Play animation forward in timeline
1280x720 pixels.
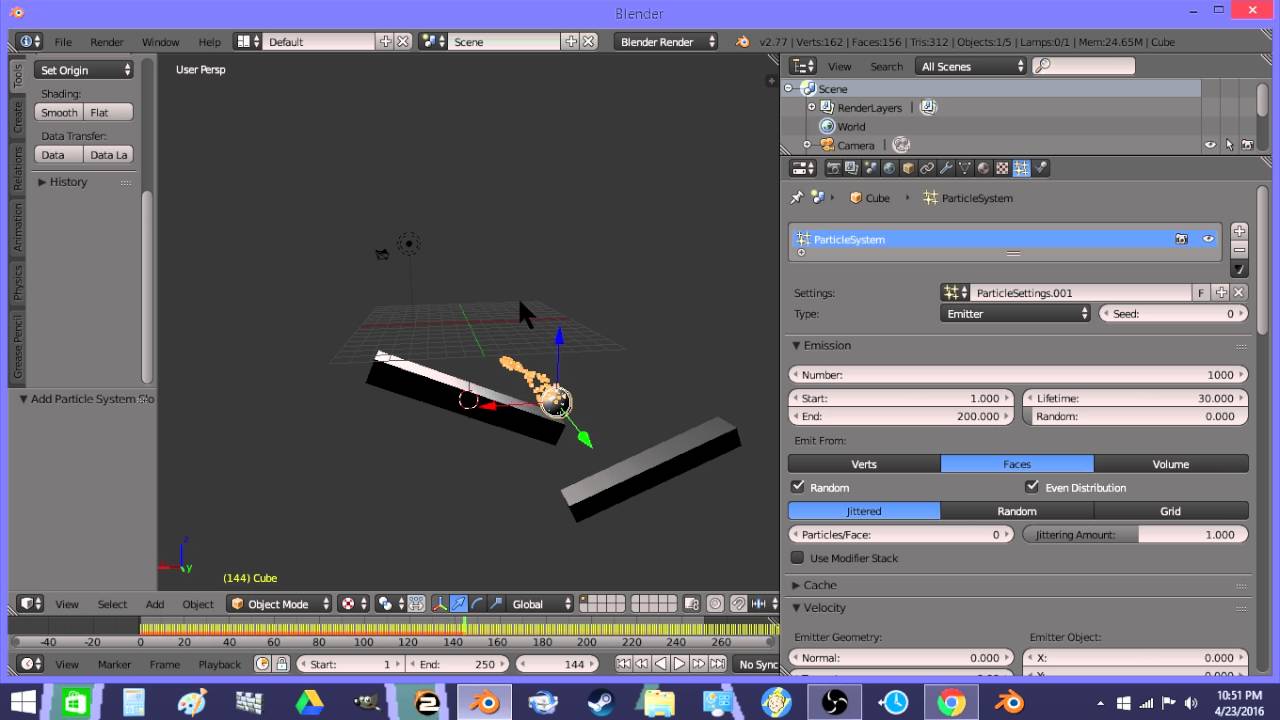[679, 664]
